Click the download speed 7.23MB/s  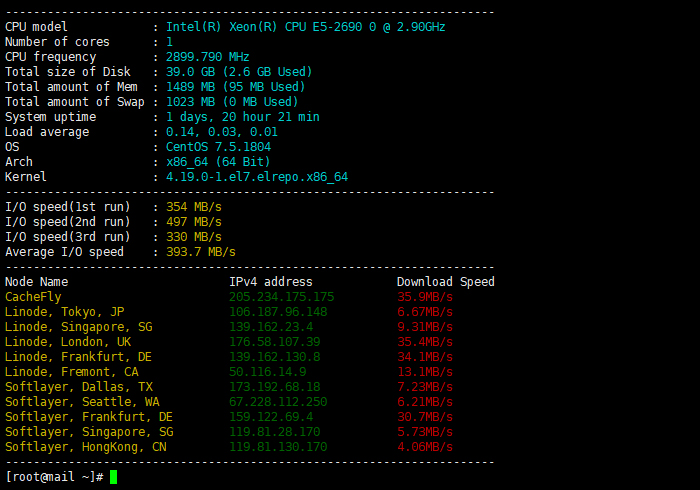click(425, 387)
